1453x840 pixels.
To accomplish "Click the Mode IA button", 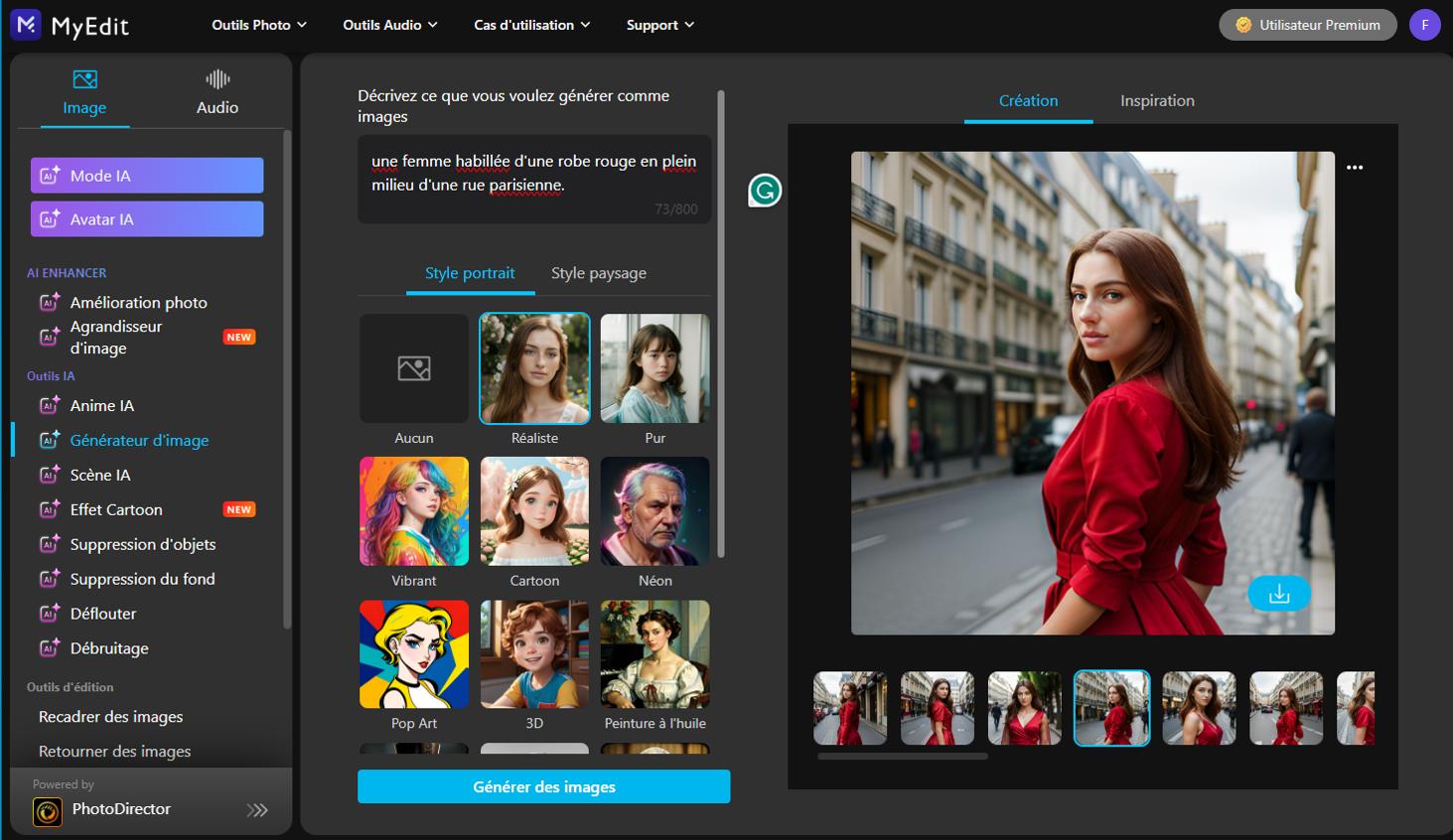I will [147, 176].
